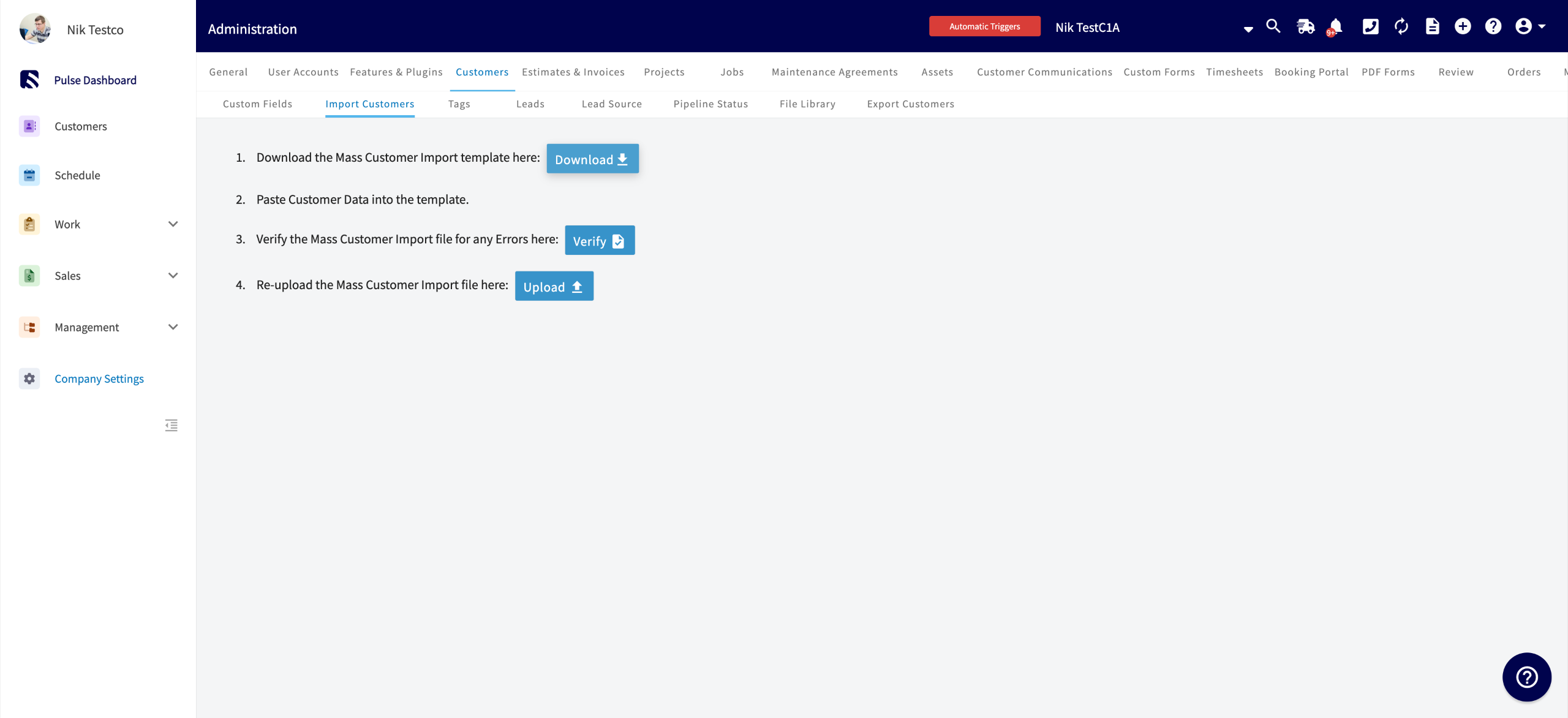The width and height of the screenshot is (1568, 718).
Task: Open the user account dropdown
Action: click(x=1530, y=26)
